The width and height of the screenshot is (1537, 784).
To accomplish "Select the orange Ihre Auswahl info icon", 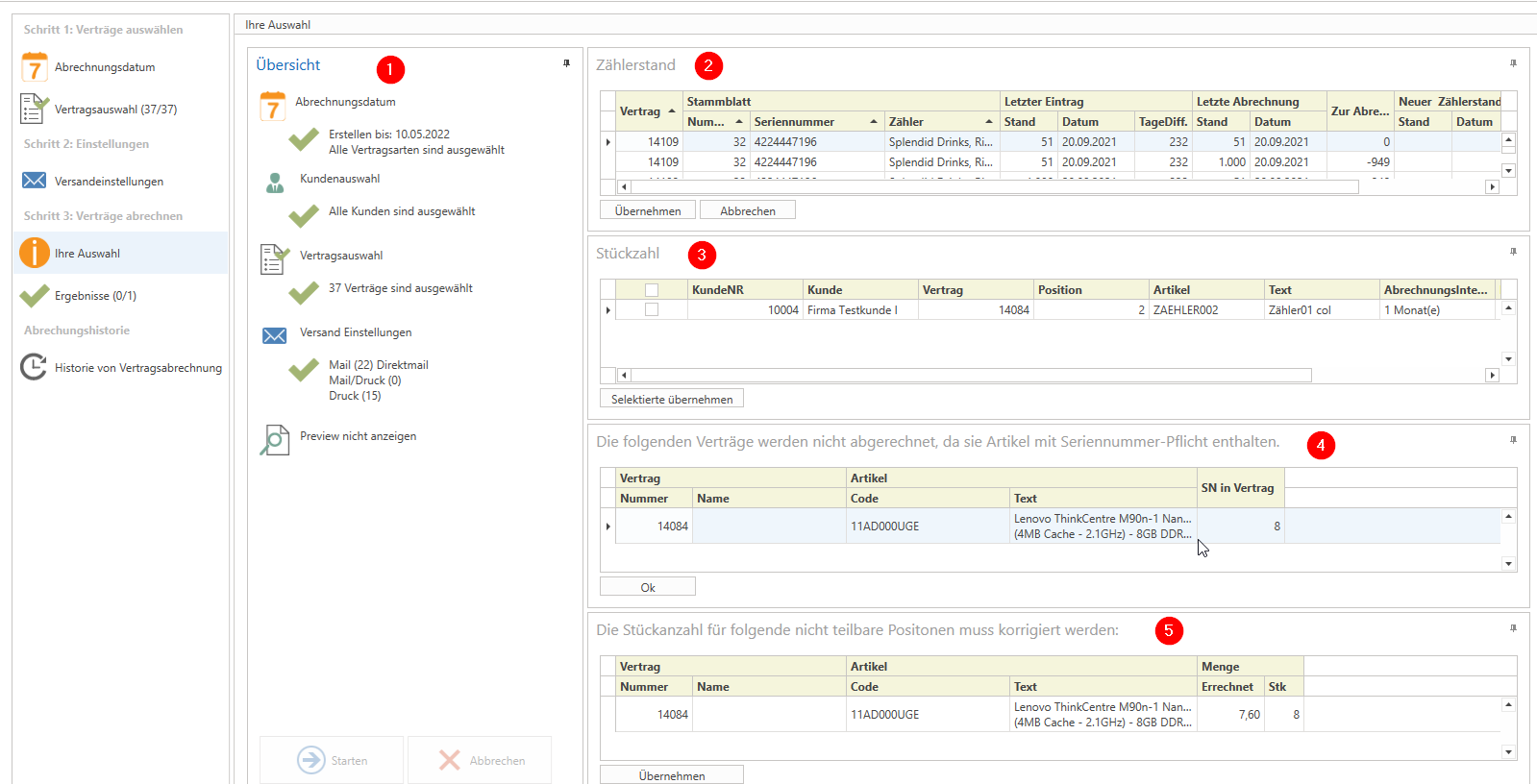I will [x=35, y=253].
